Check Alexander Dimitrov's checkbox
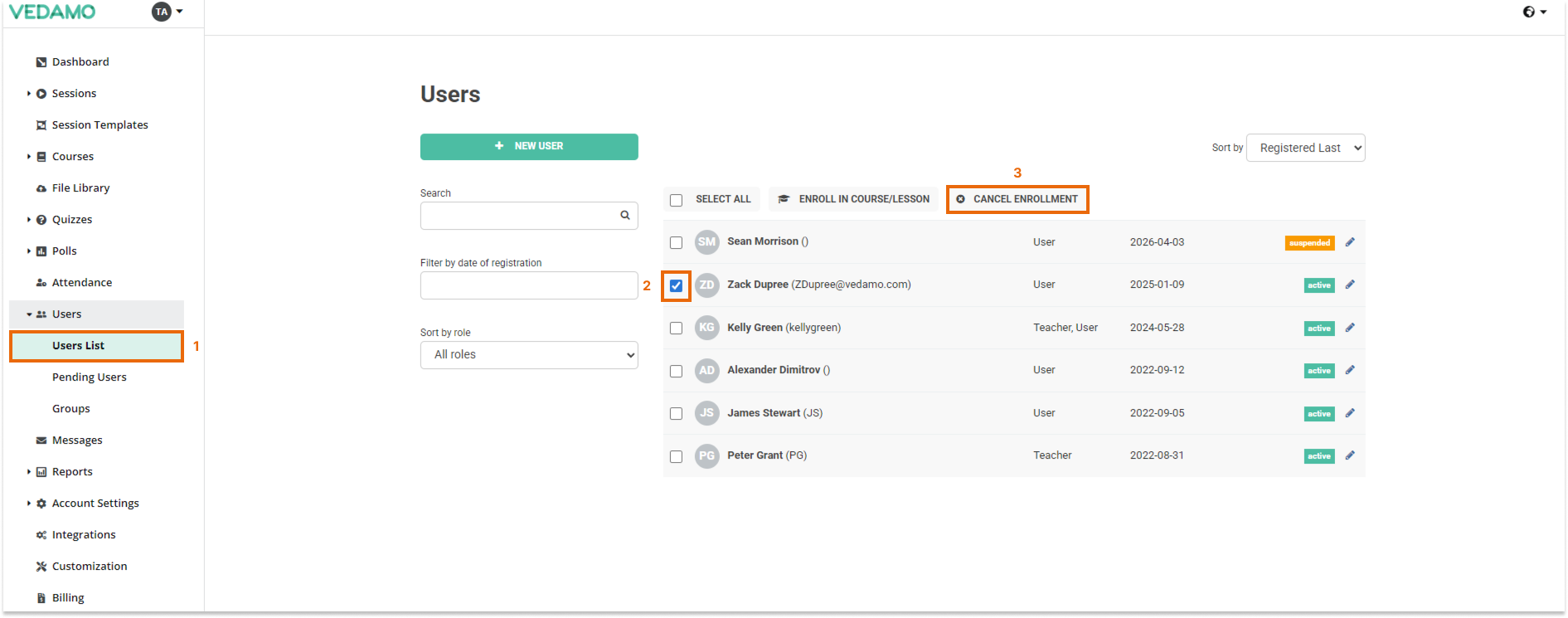The height and width of the screenshot is (618, 1568). [x=676, y=371]
